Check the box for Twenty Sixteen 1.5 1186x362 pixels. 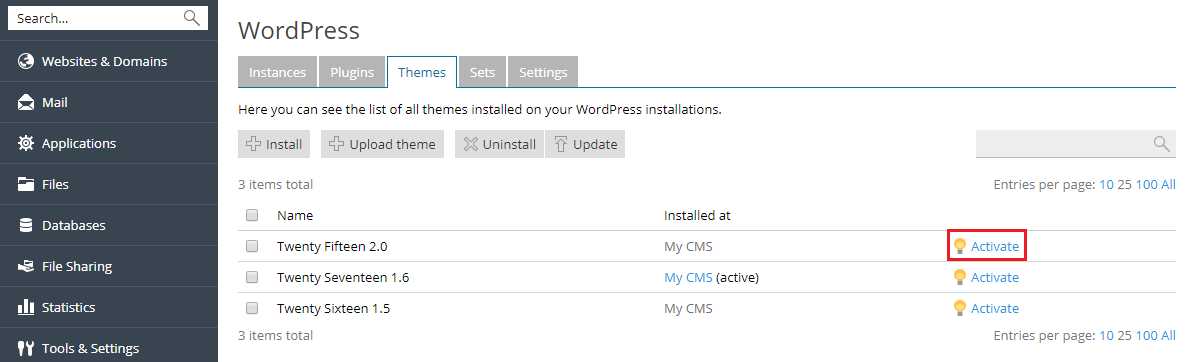252,308
